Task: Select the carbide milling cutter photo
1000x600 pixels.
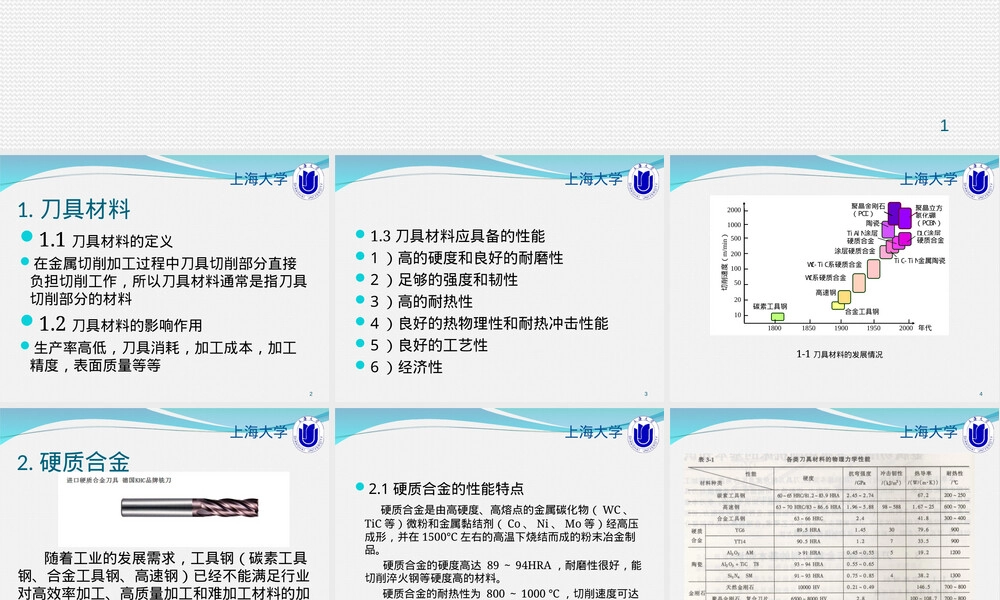Action: (173, 509)
